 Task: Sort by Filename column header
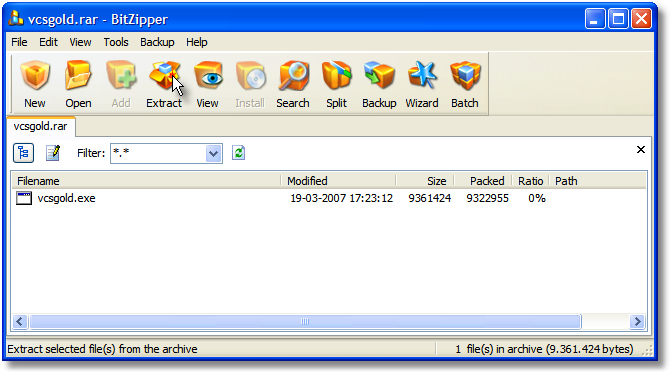point(146,181)
